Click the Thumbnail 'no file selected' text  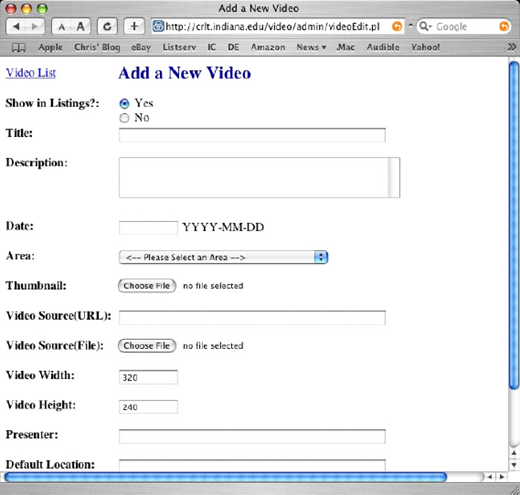coord(213,286)
